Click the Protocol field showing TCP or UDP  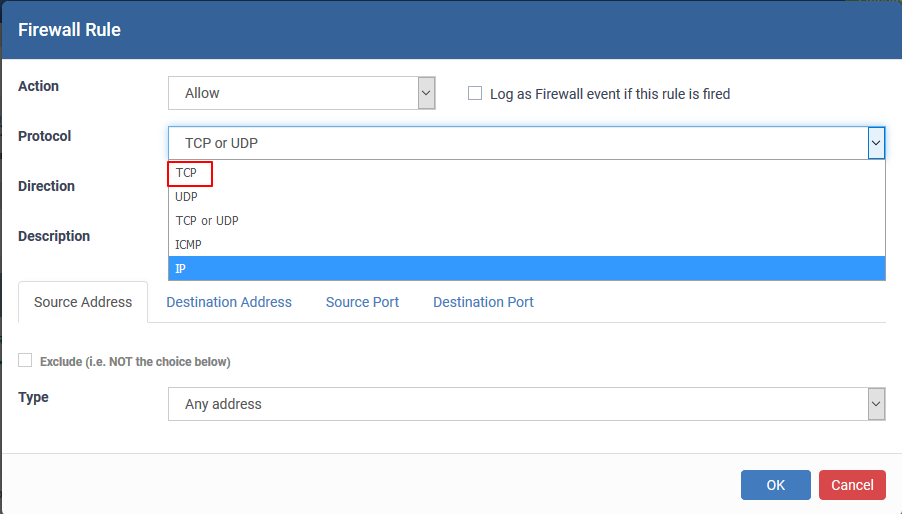[518, 143]
